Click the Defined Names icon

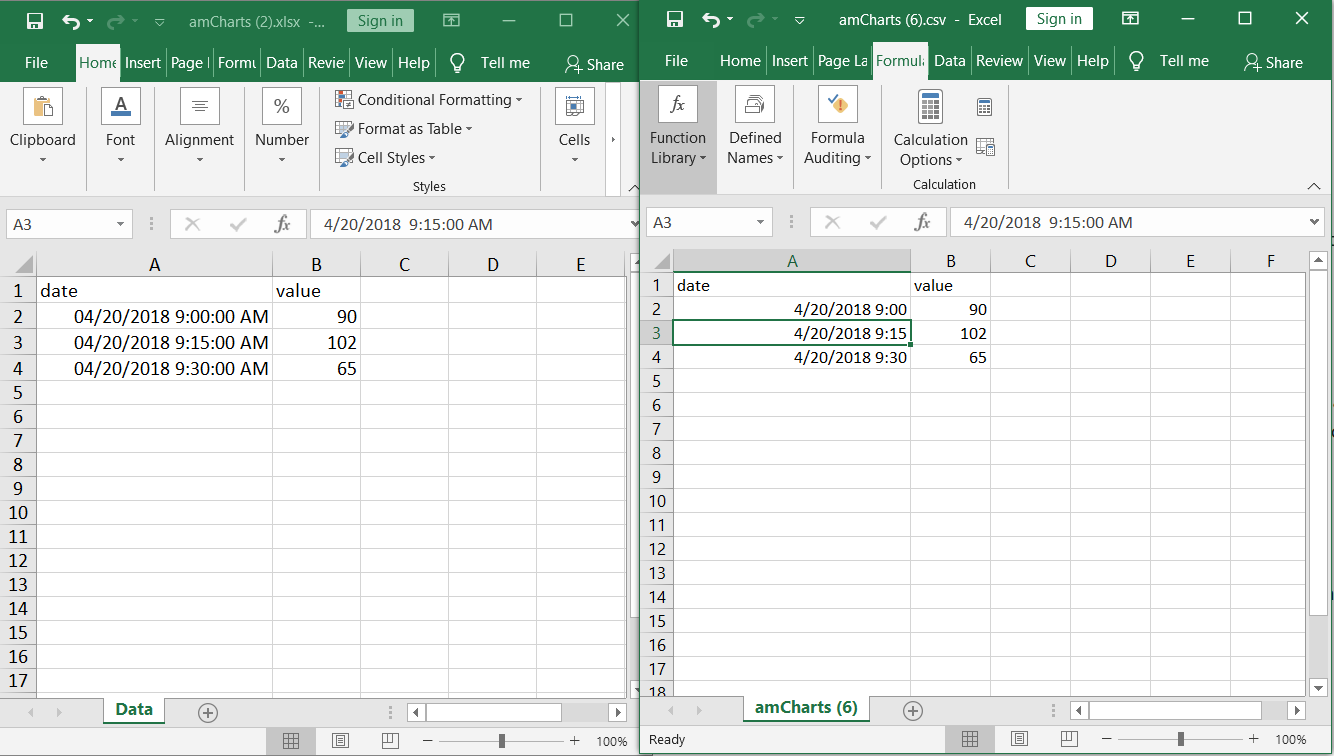click(x=755, y=103)
